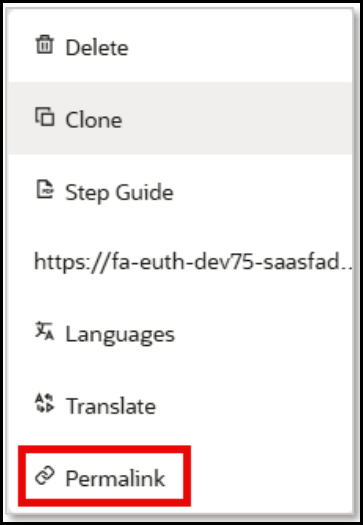The width and height of the screenshot is (363, 525).
Task: Click inside the red-outlined Permalink box
Action: click(x=104, y=476)
